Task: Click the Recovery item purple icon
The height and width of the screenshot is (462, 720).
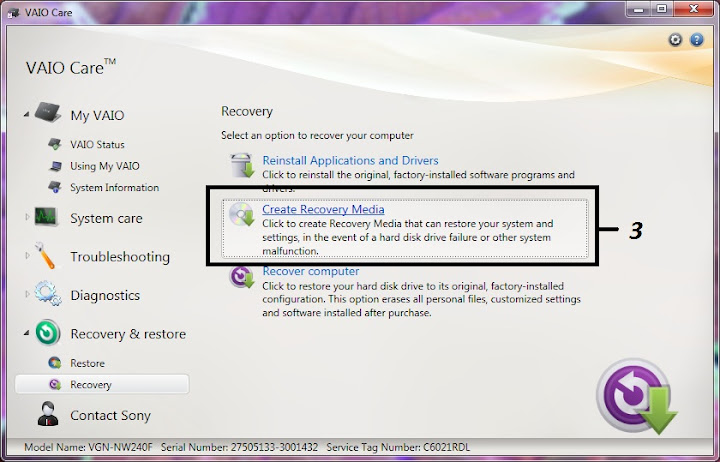Action: (x=55, y=384)
